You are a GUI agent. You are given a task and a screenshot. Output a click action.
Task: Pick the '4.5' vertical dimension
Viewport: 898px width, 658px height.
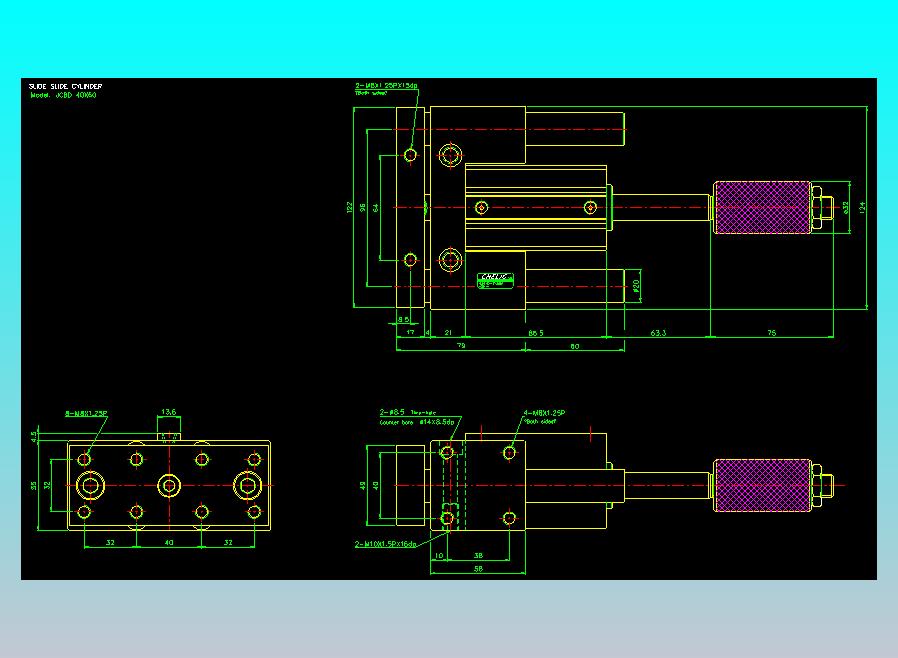pyautogui.click(x=34, y=437)
